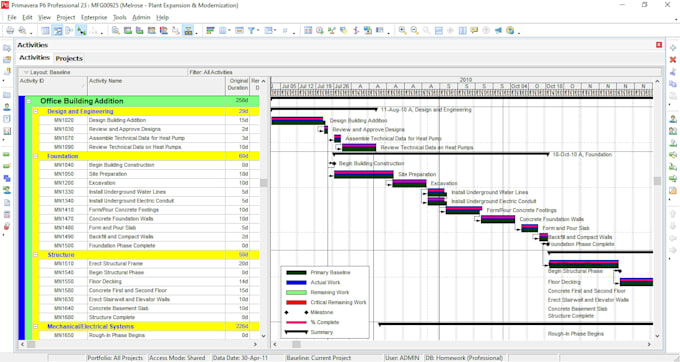
Task: Open the File menu
Action: pos(12,17)
